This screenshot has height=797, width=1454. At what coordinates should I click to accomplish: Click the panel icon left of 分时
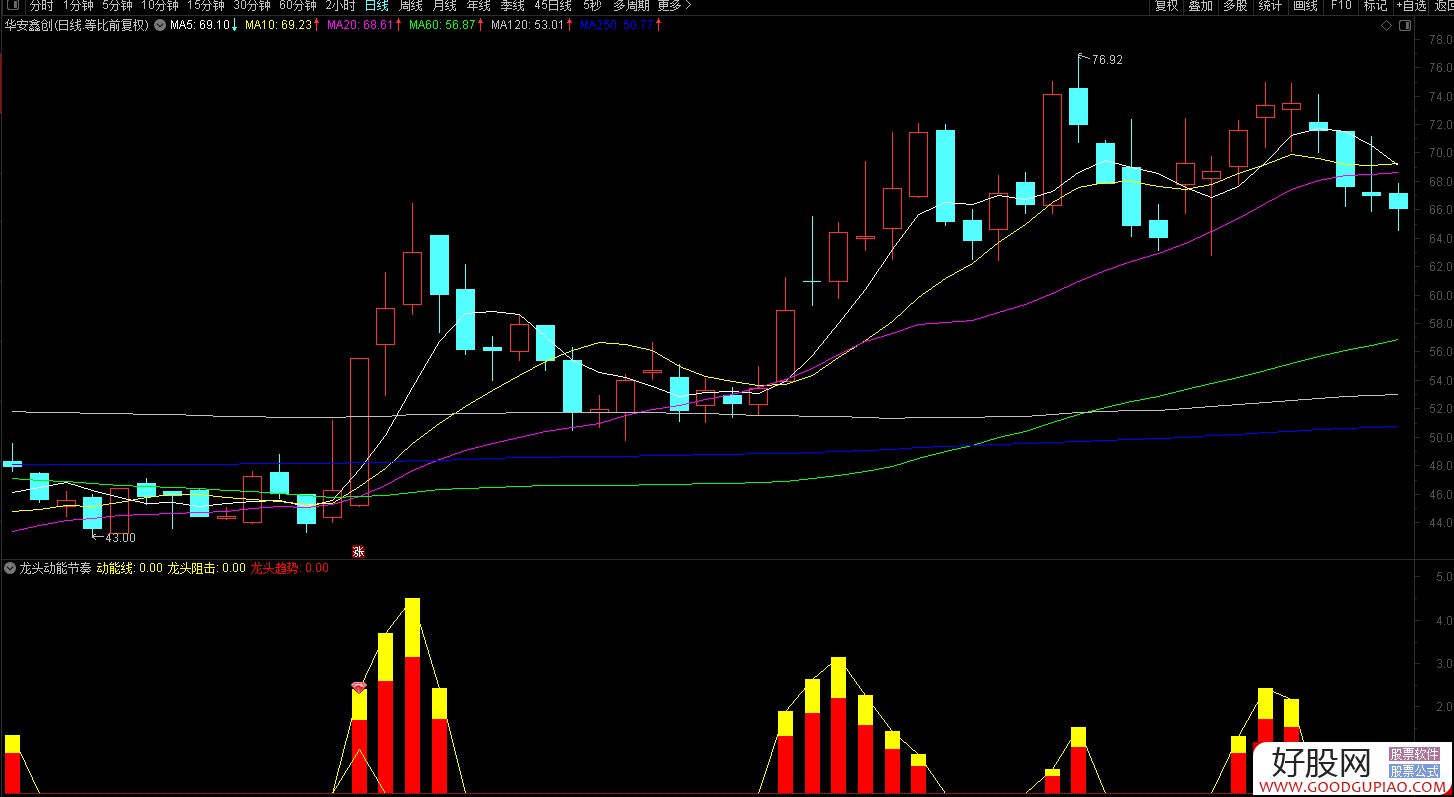pos(12,6)
